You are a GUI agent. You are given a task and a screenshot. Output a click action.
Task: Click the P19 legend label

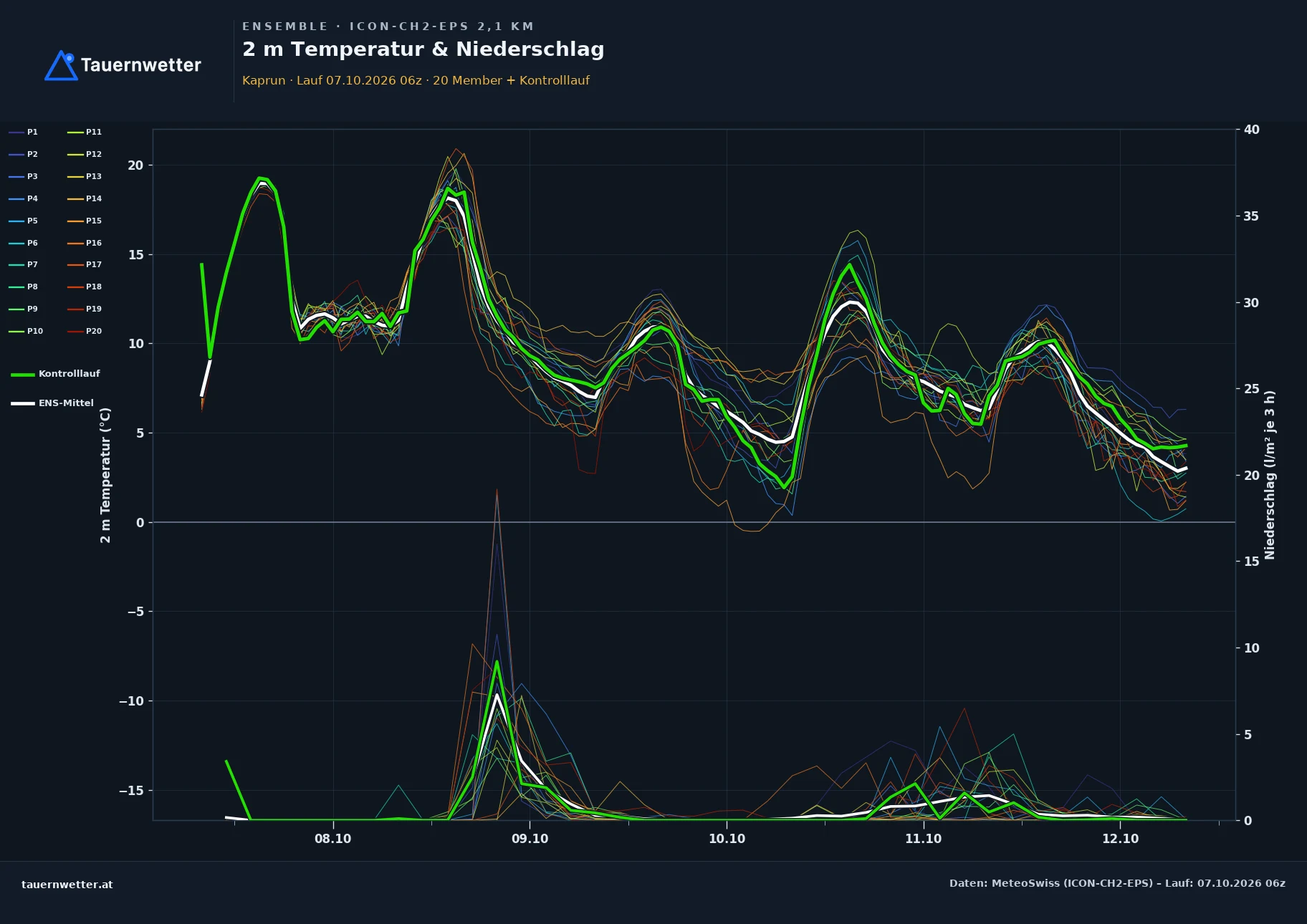click(x=94, y=309)
